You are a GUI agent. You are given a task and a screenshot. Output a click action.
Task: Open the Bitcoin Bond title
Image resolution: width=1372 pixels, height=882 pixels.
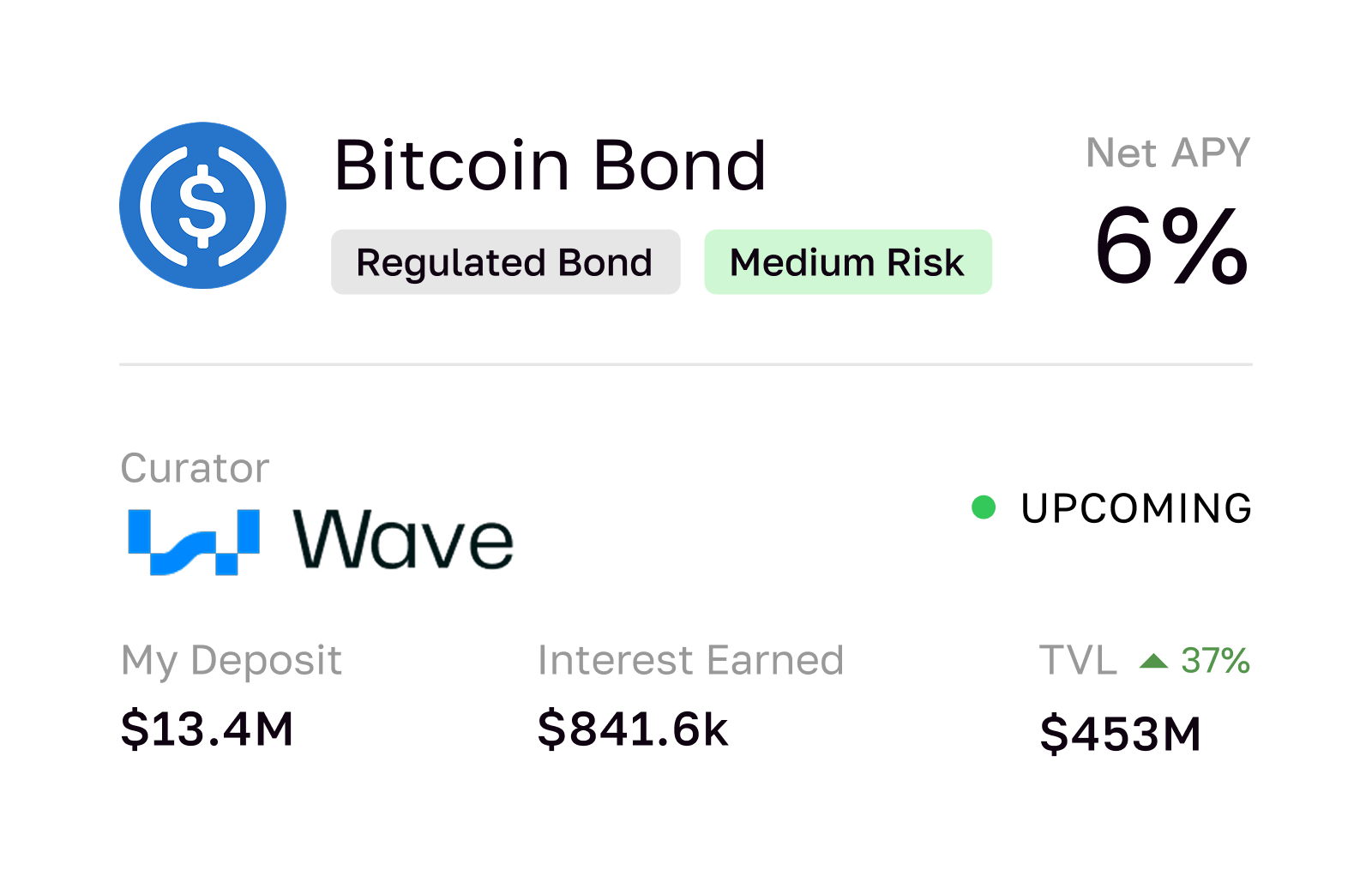click(x=550, y=165)
